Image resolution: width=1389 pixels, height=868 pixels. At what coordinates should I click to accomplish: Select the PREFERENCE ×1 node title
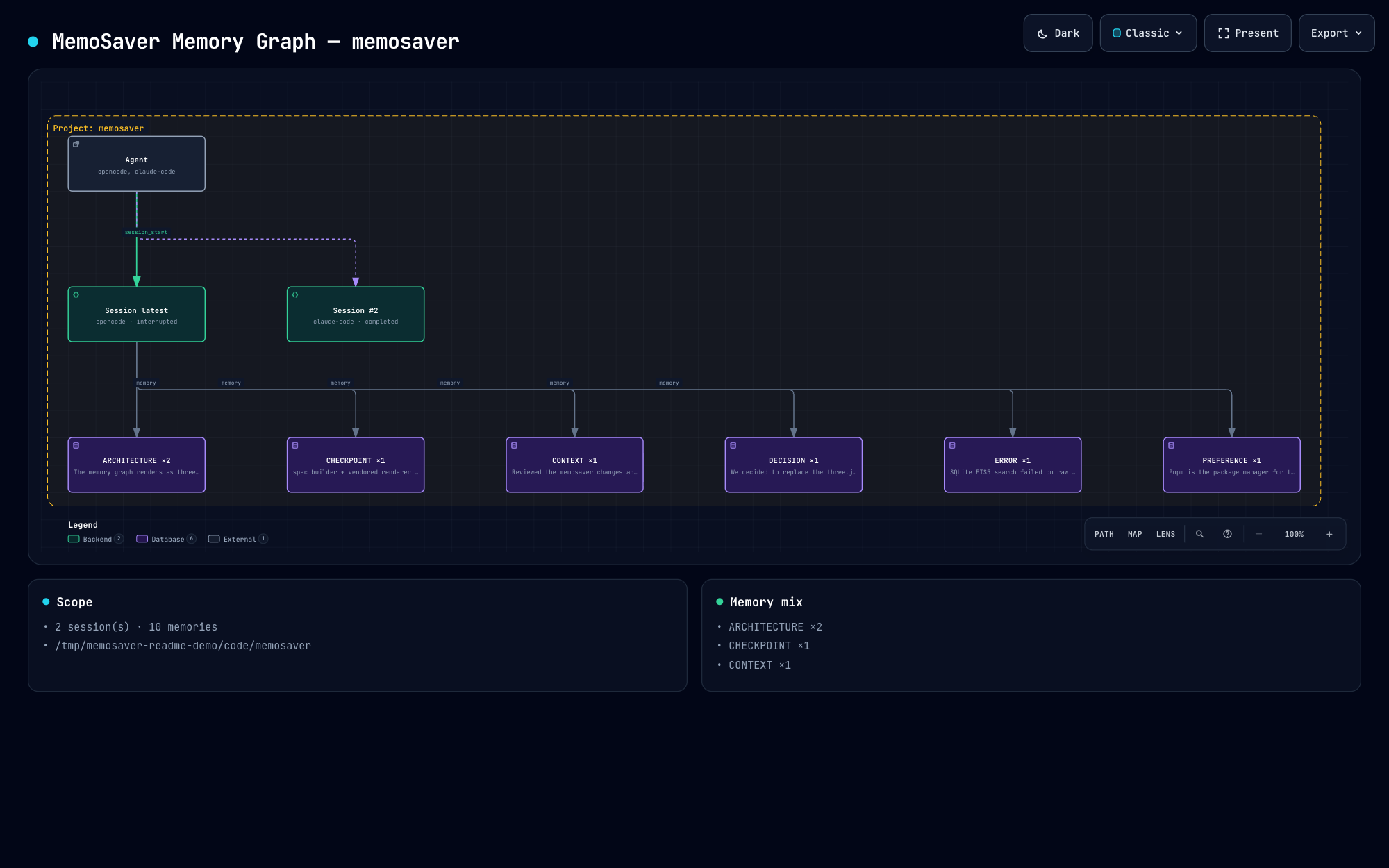[x=1232, y=461]
